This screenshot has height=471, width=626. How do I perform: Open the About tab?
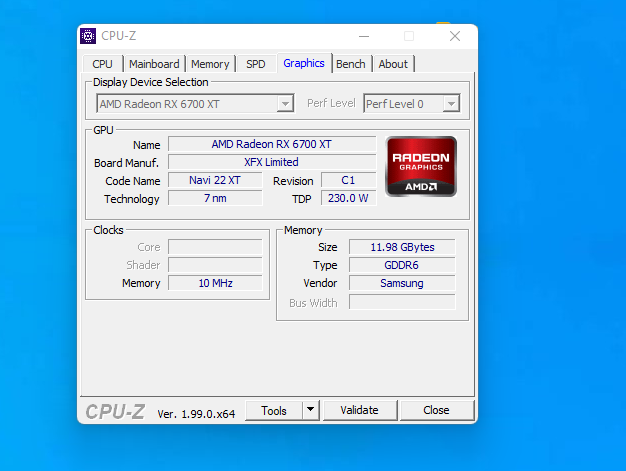click(x=393, y=64)
